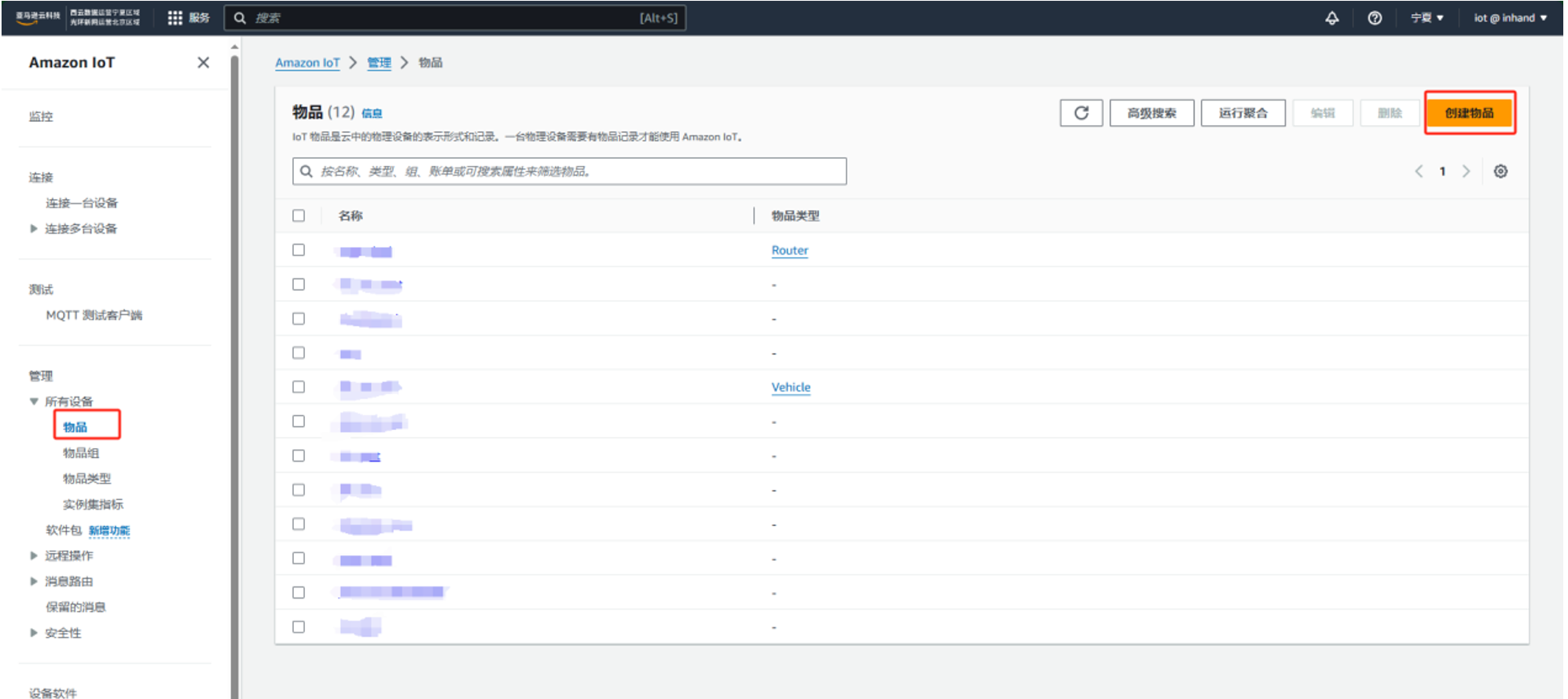Expand 连接多台设备 in sidebar
Screen dimensions: 1568x699
34,228
